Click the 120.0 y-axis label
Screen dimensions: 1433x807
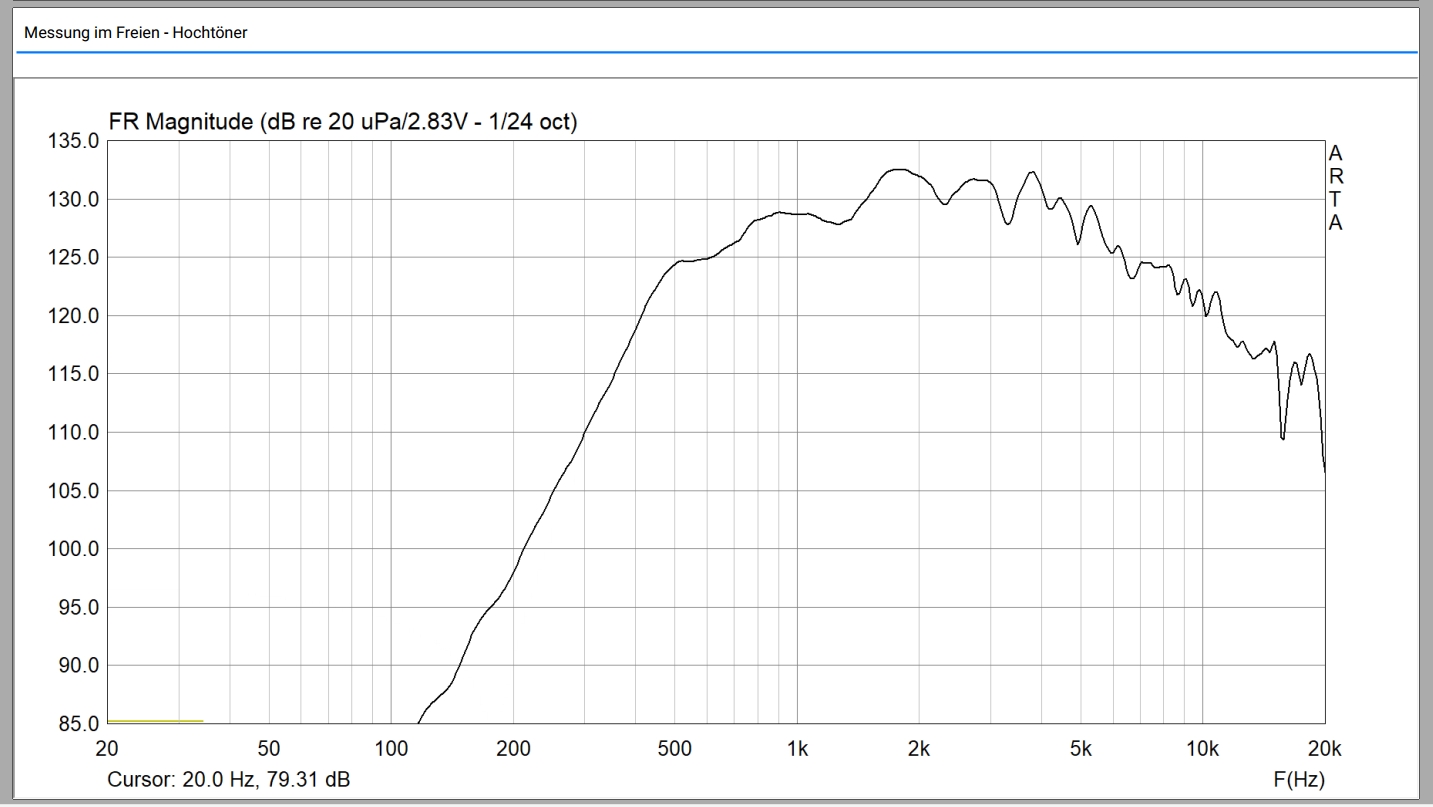75,316
